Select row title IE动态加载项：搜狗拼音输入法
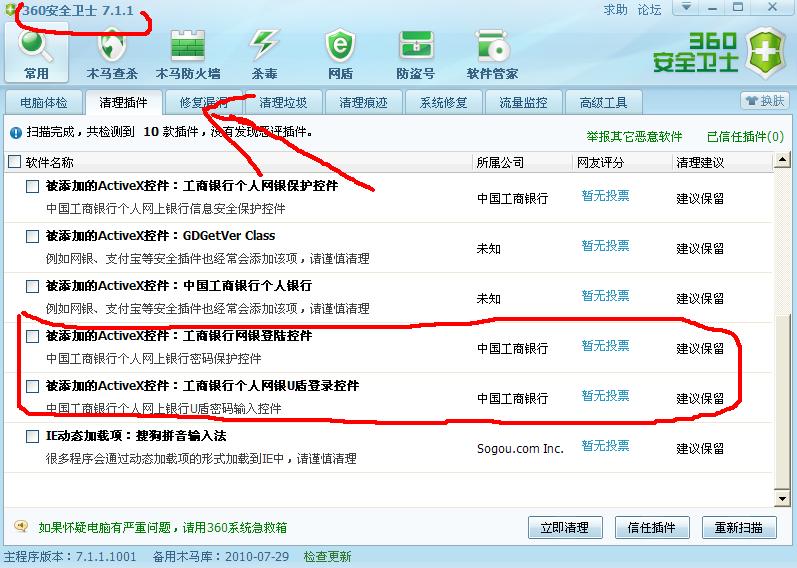The width and height of the screenshot is (797, 568). [x=136, y=436]
